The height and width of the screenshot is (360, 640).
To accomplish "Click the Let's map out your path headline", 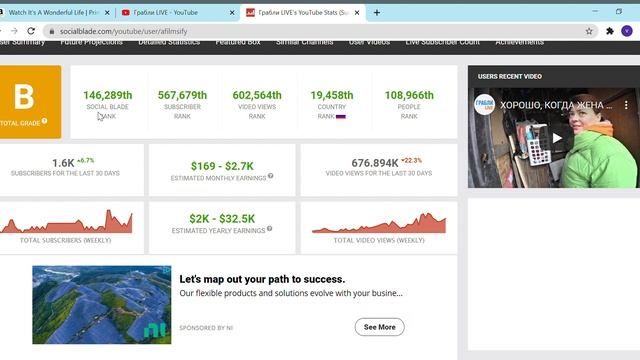I will pyautogui.click(x=262, y=279).
